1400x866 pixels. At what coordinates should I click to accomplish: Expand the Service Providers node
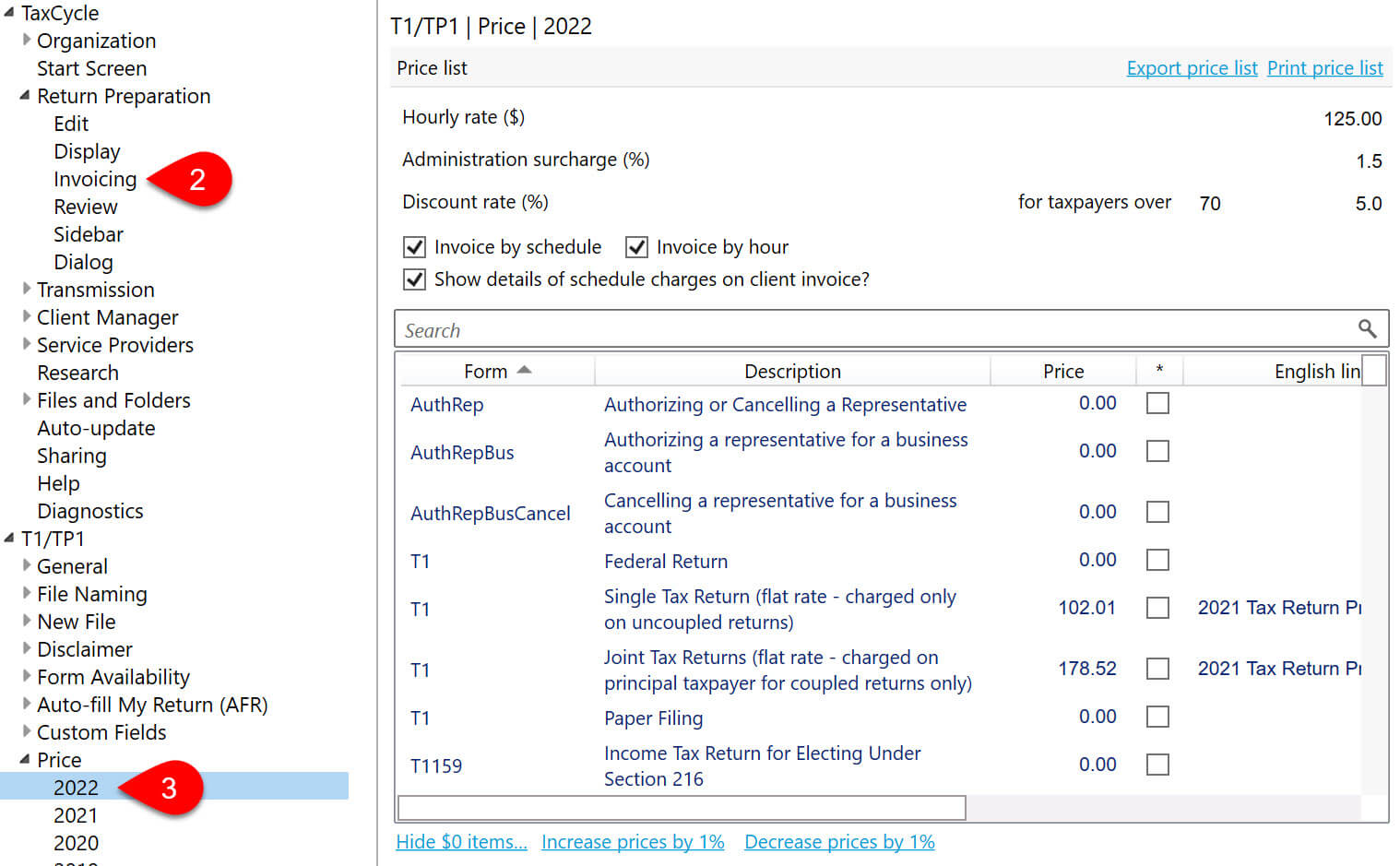tap(27, 344)
